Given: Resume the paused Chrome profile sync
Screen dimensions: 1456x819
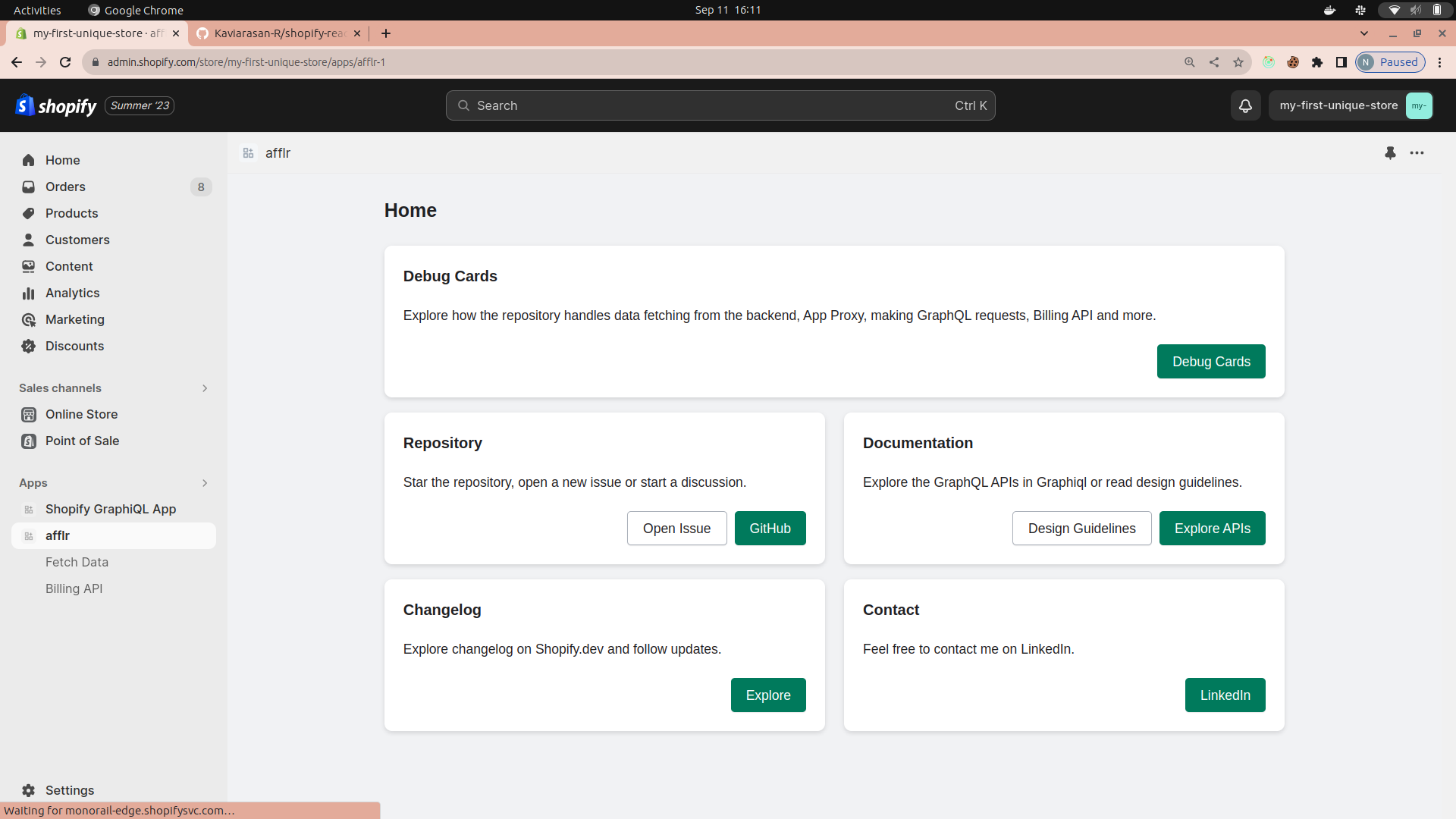Looking at the screenshot, I should click(1390, 61).
